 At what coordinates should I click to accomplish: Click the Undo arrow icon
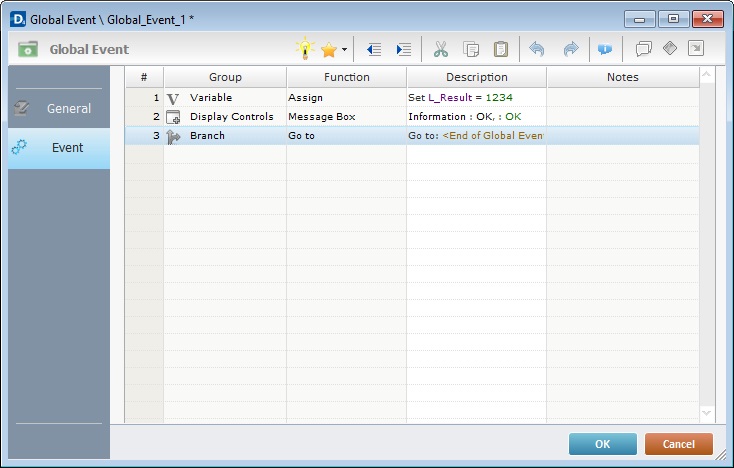(538, 49)
